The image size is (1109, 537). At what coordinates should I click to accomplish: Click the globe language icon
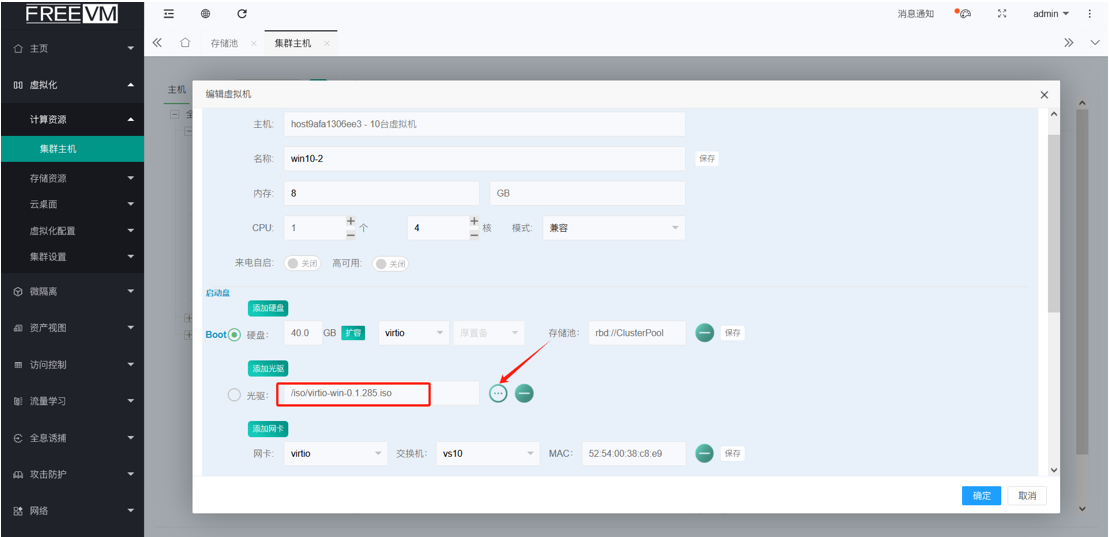click(205, 14)
